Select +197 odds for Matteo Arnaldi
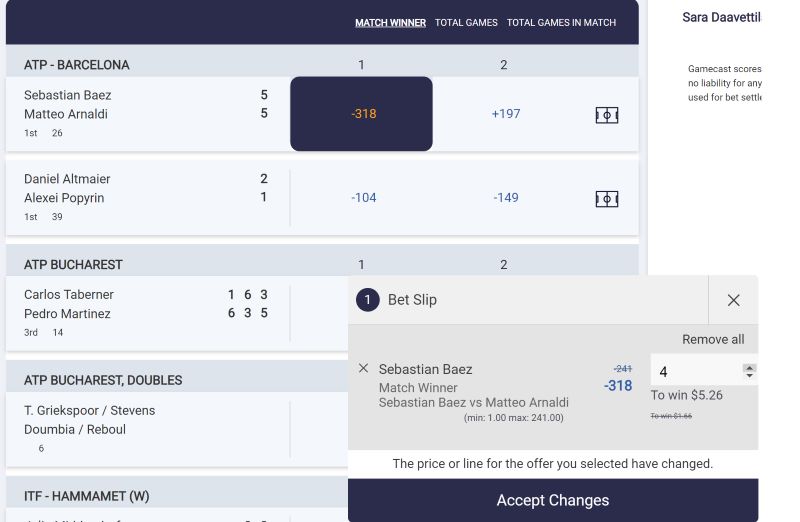Screen dimensions: 800x522 click(x=506, y=114)
